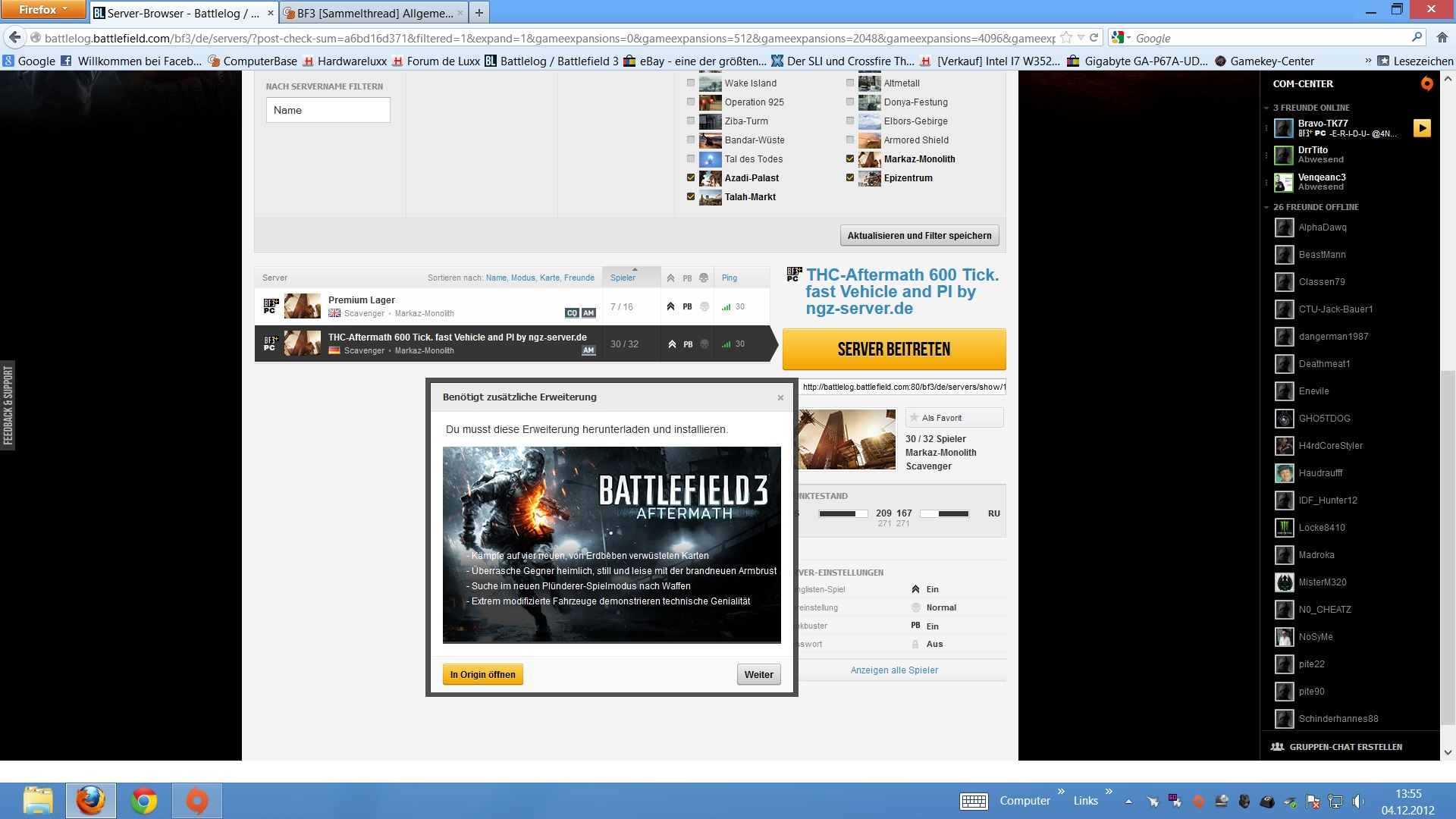1456x819 pixels.
Task: Select the Premium Lager server row
Action: (x=512, y=306)
